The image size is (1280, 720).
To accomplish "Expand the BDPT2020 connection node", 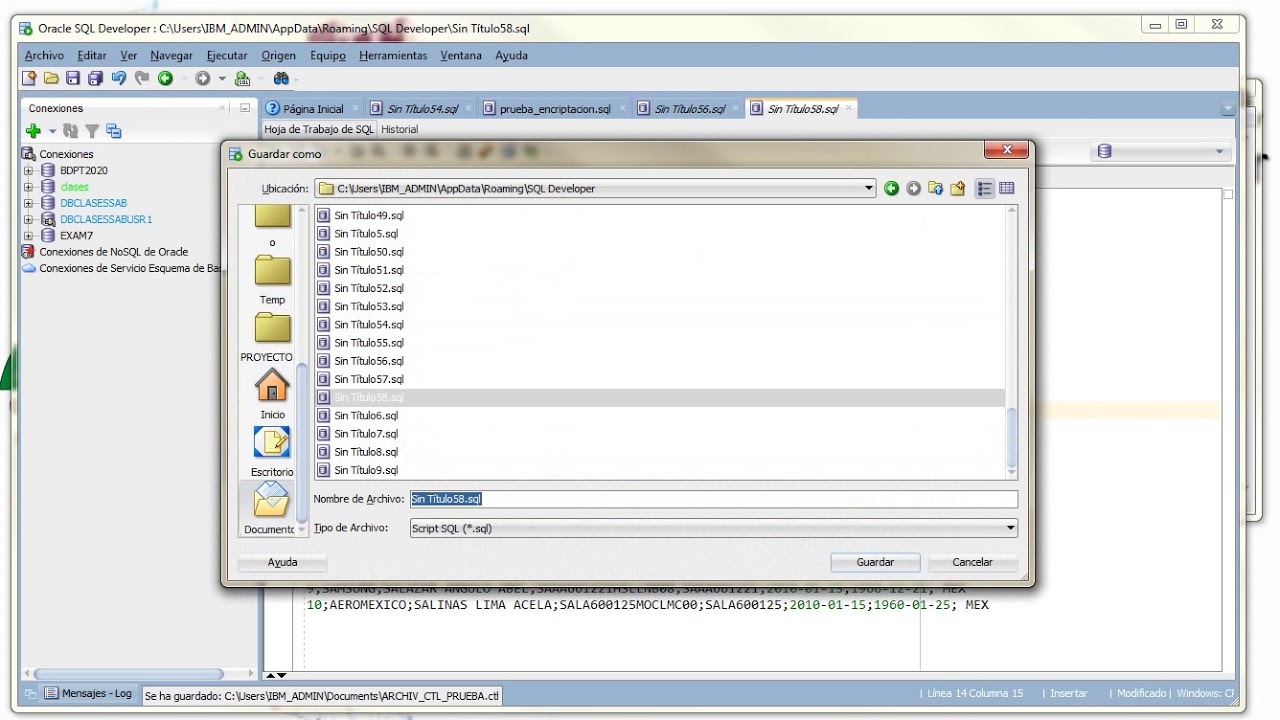I will (x=28, y=171).
